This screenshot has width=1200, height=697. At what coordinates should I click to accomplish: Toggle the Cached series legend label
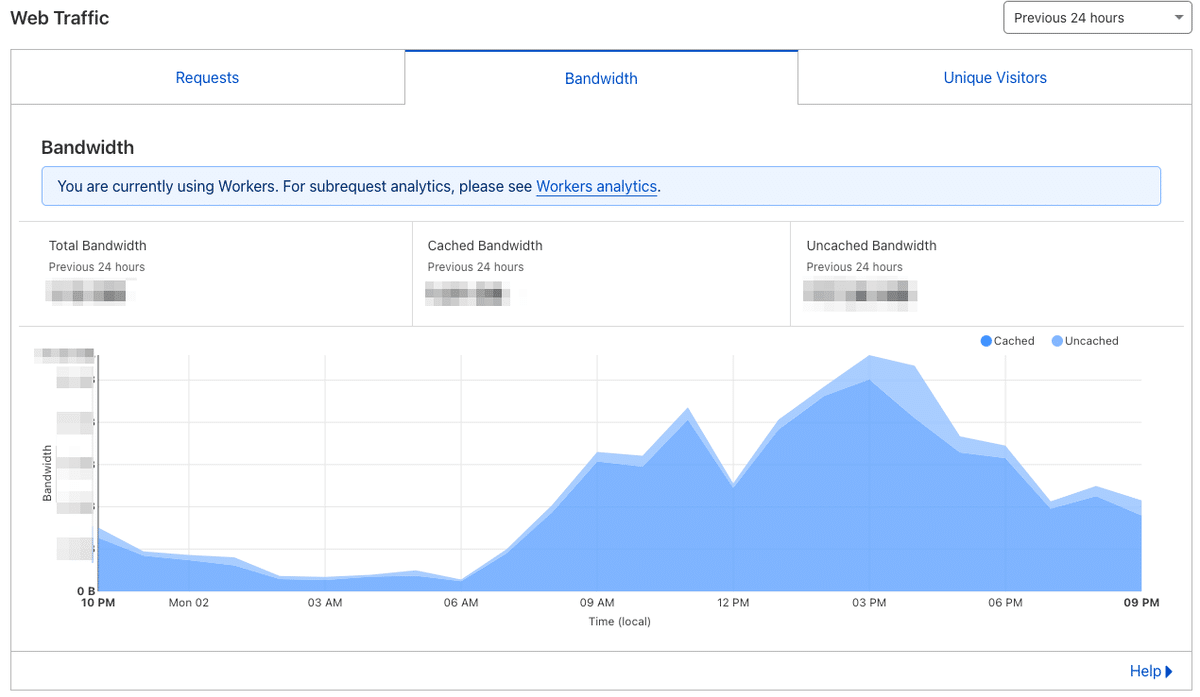(1014, 341)
